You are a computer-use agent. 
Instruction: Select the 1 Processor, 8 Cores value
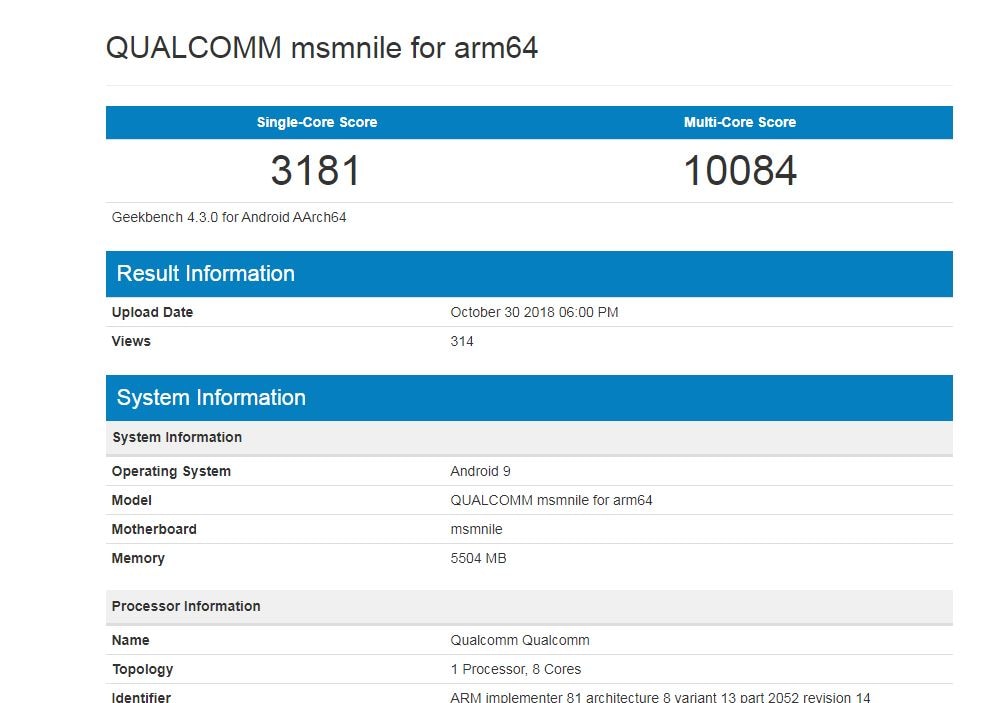click(x=515, y=669)
